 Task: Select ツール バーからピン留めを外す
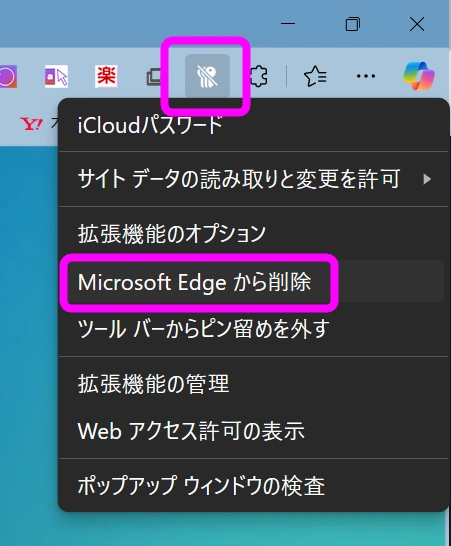pos(203,329)
